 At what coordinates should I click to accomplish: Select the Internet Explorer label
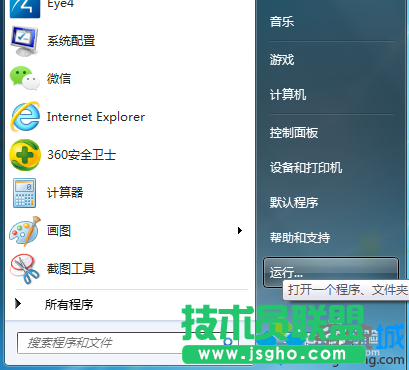click(96, 117)
